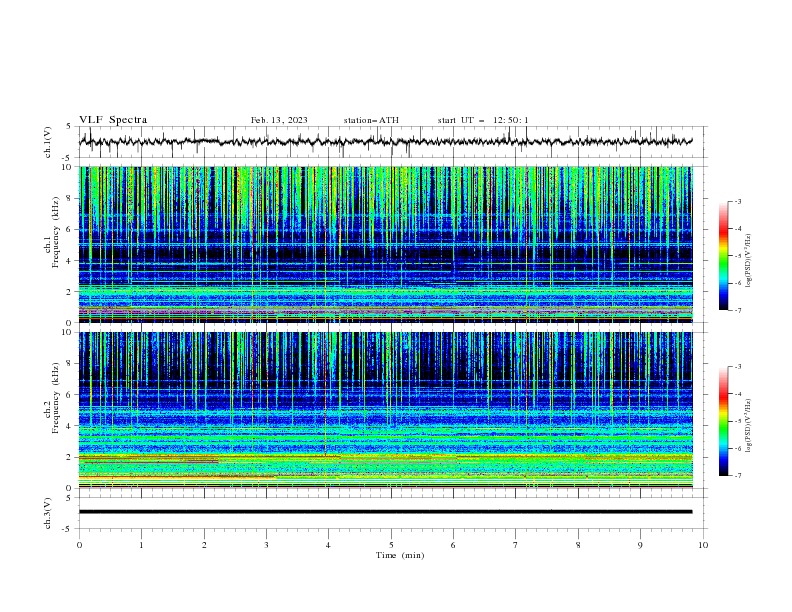Click time axis tick label '10'

tap(703, 545)
